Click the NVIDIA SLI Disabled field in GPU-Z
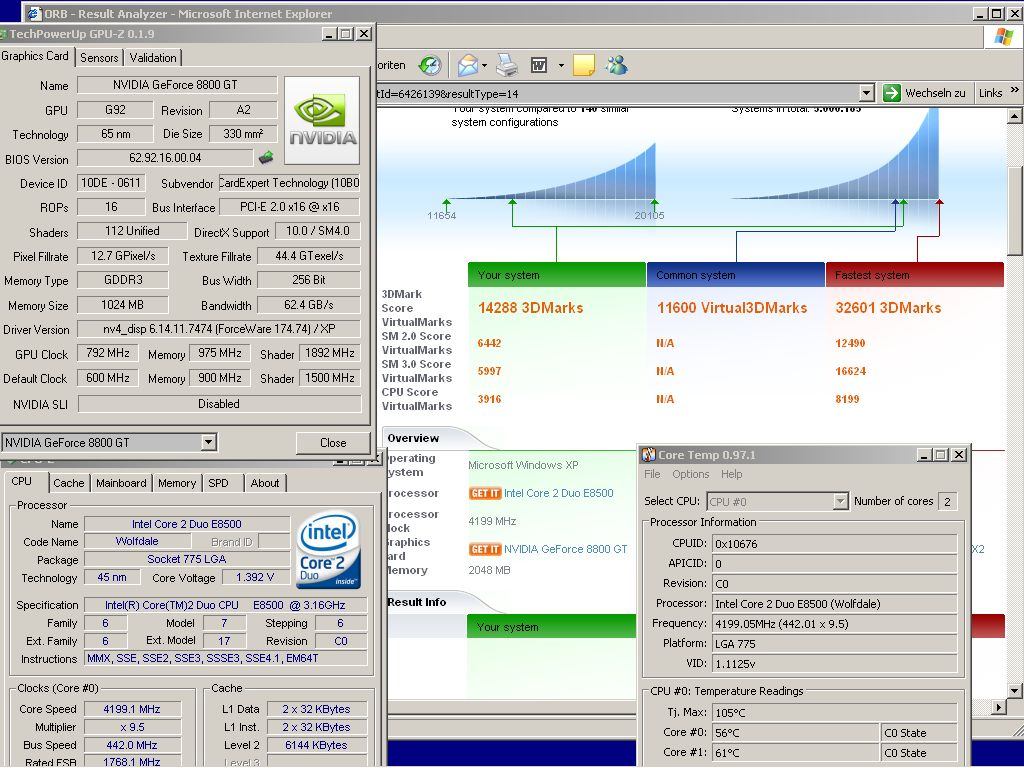This screenshot has width=1024, height=768. click(x=219, y=404)
